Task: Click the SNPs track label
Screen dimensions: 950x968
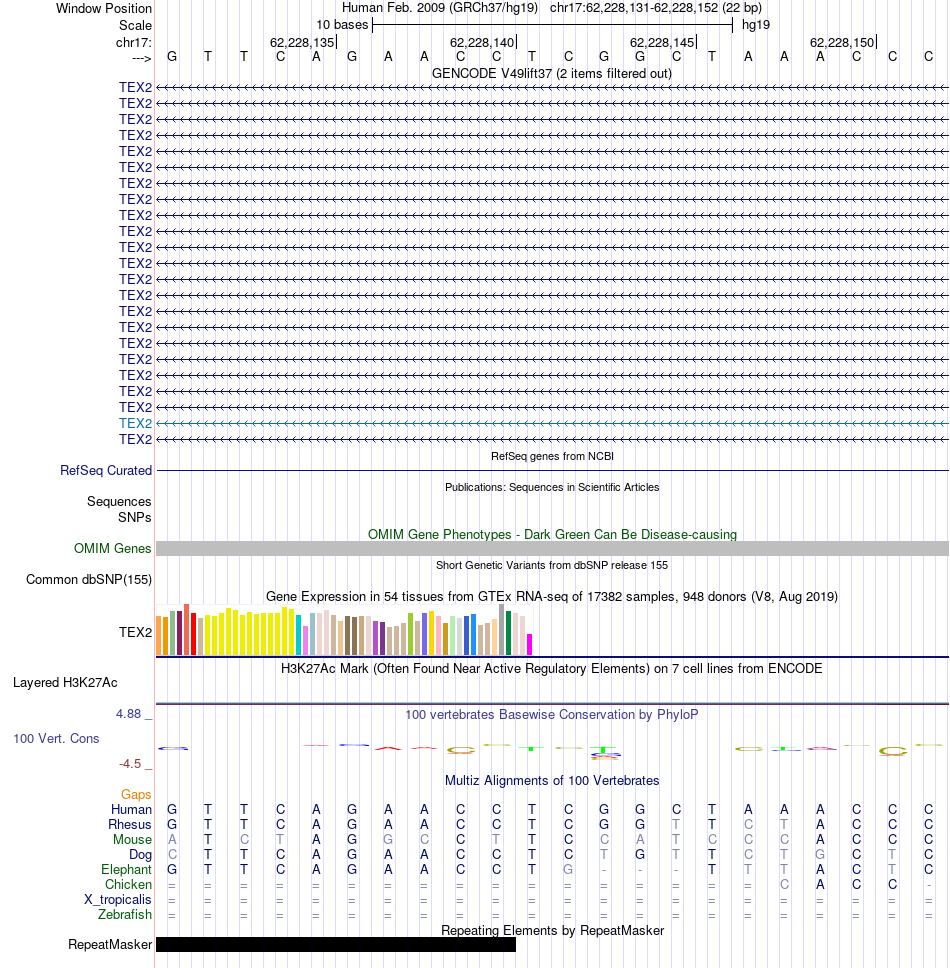Action: click(135, 517)
